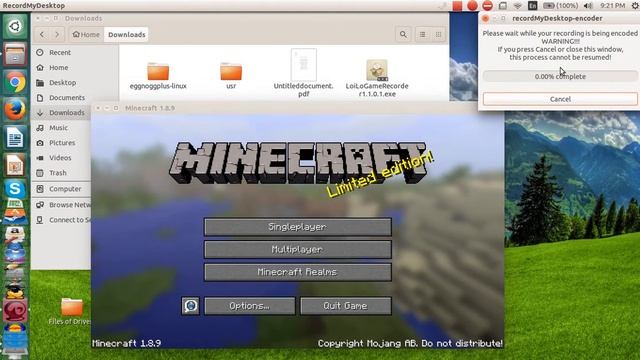Open the usr folder in Downloads
640x360 pixels.
point(231,76)
